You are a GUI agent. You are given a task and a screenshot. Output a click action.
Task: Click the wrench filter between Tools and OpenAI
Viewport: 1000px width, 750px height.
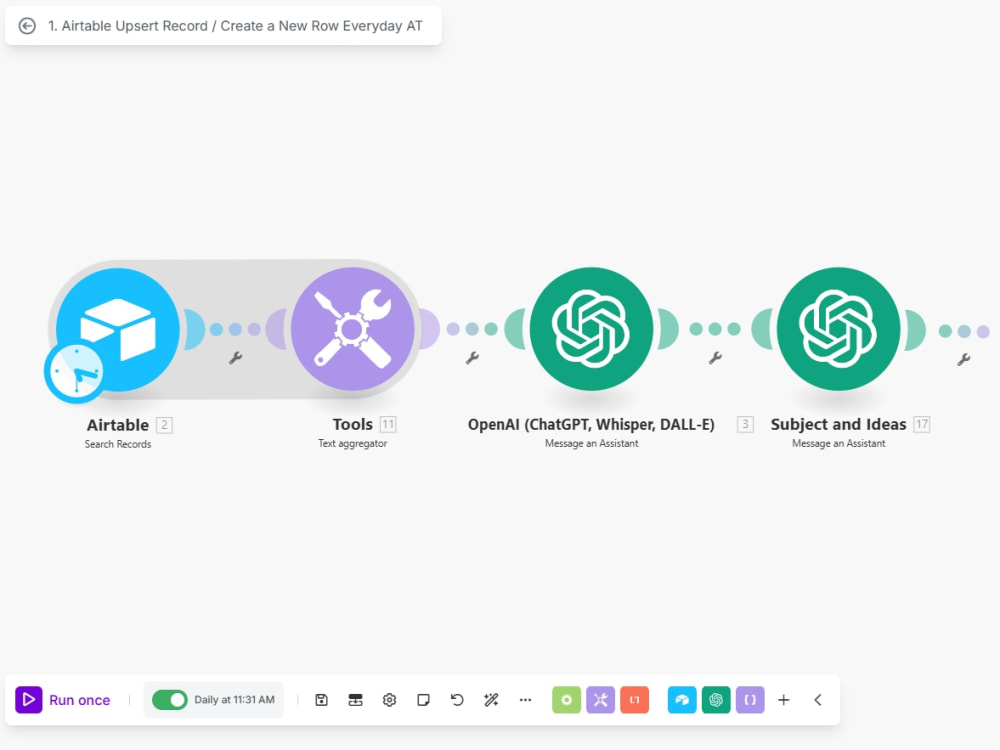472,358
